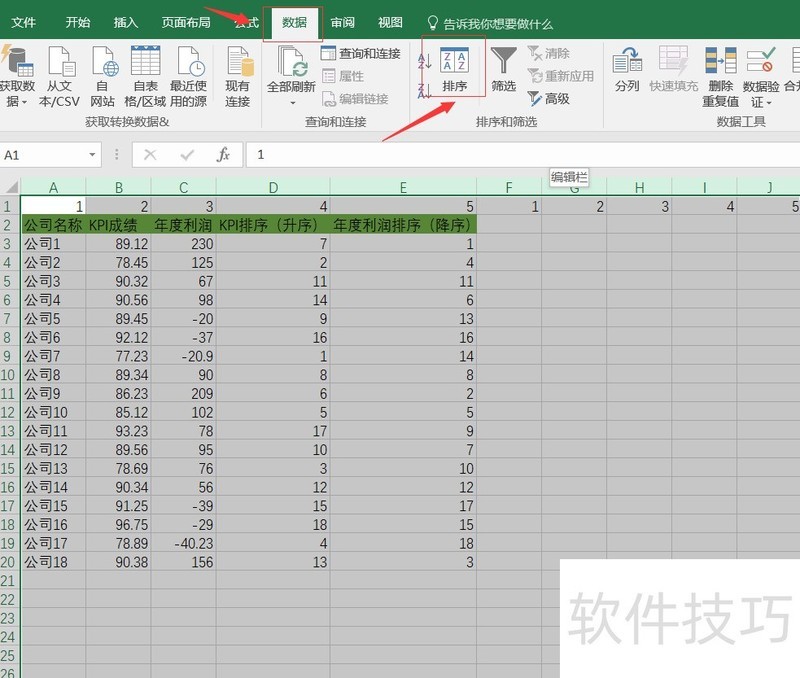800x678 pixels.
Task: Open 高级 filter options
Action: (549, 98)
